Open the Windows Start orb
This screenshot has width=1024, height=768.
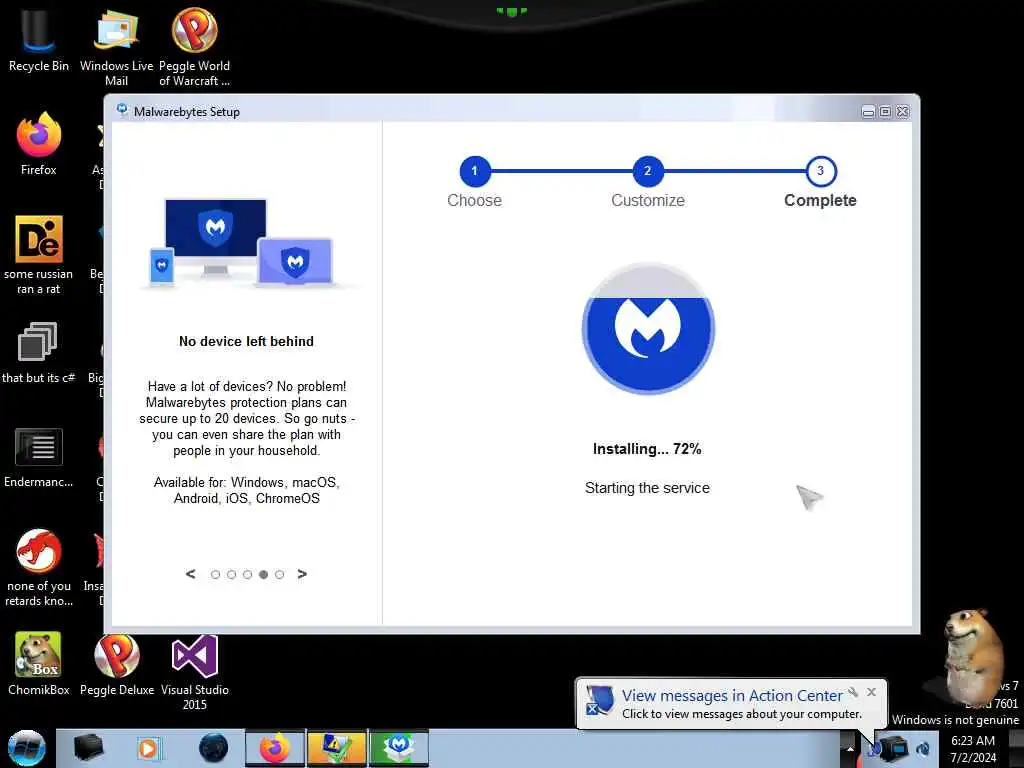[x=27, y=748]
